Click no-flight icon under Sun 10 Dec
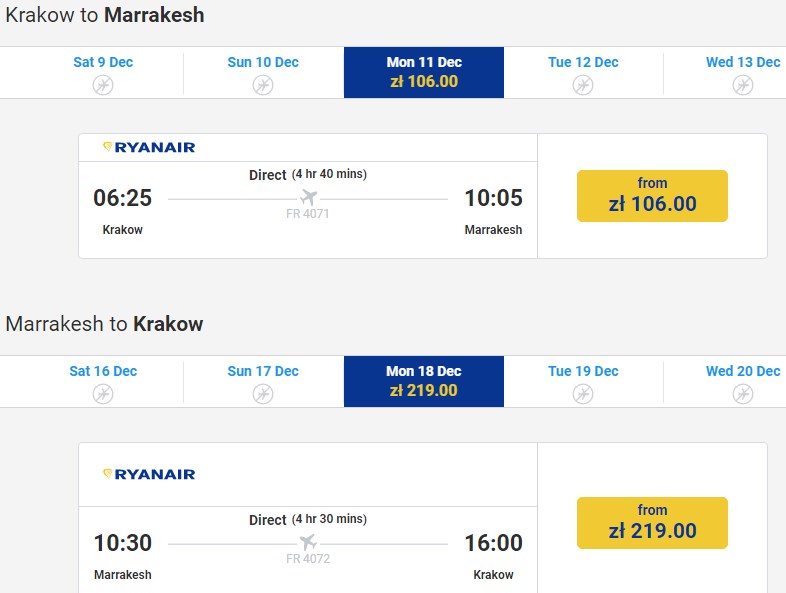Viewport: 786px width, 593px height. 263,85
